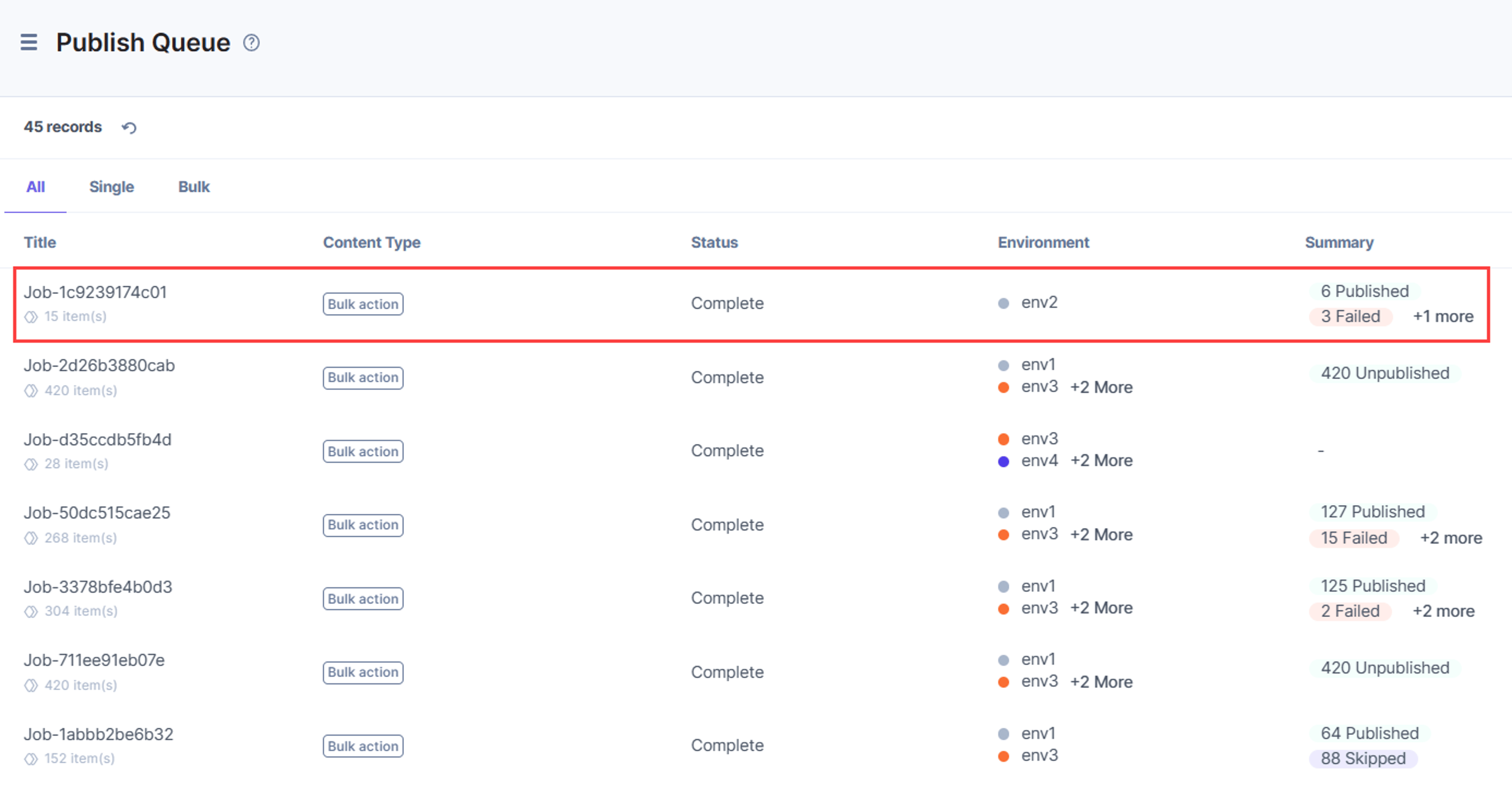Click the 3 Failed summary badge

[x=1351, y=317]
